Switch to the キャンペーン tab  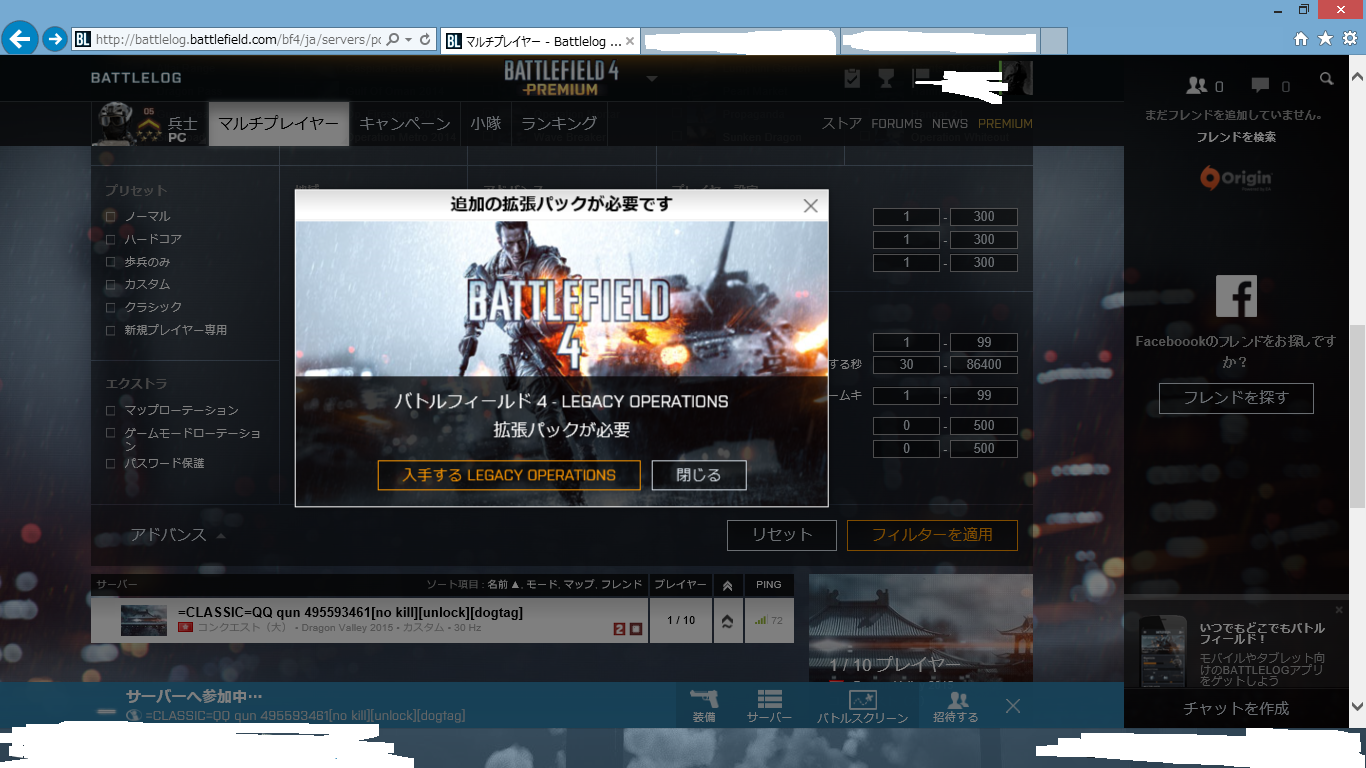405,124
